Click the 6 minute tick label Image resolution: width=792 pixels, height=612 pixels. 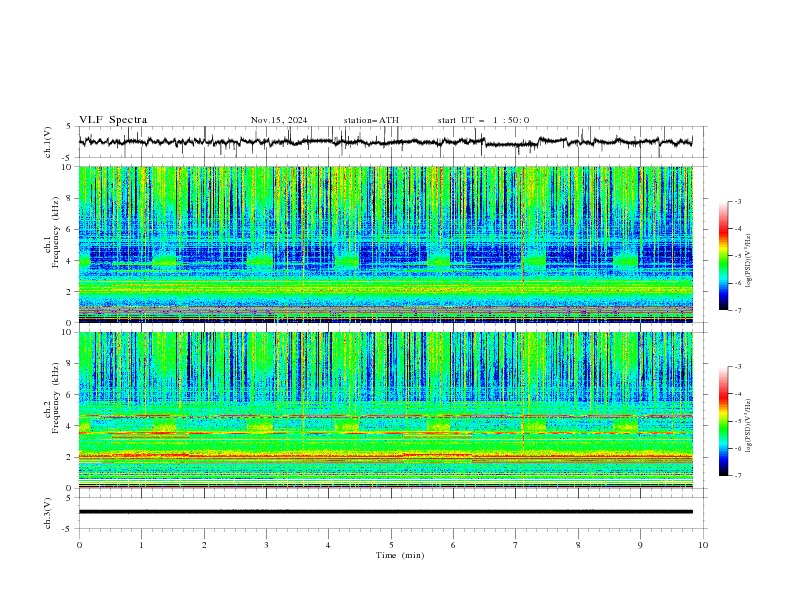pyautogui.click(x=453, y=545)
